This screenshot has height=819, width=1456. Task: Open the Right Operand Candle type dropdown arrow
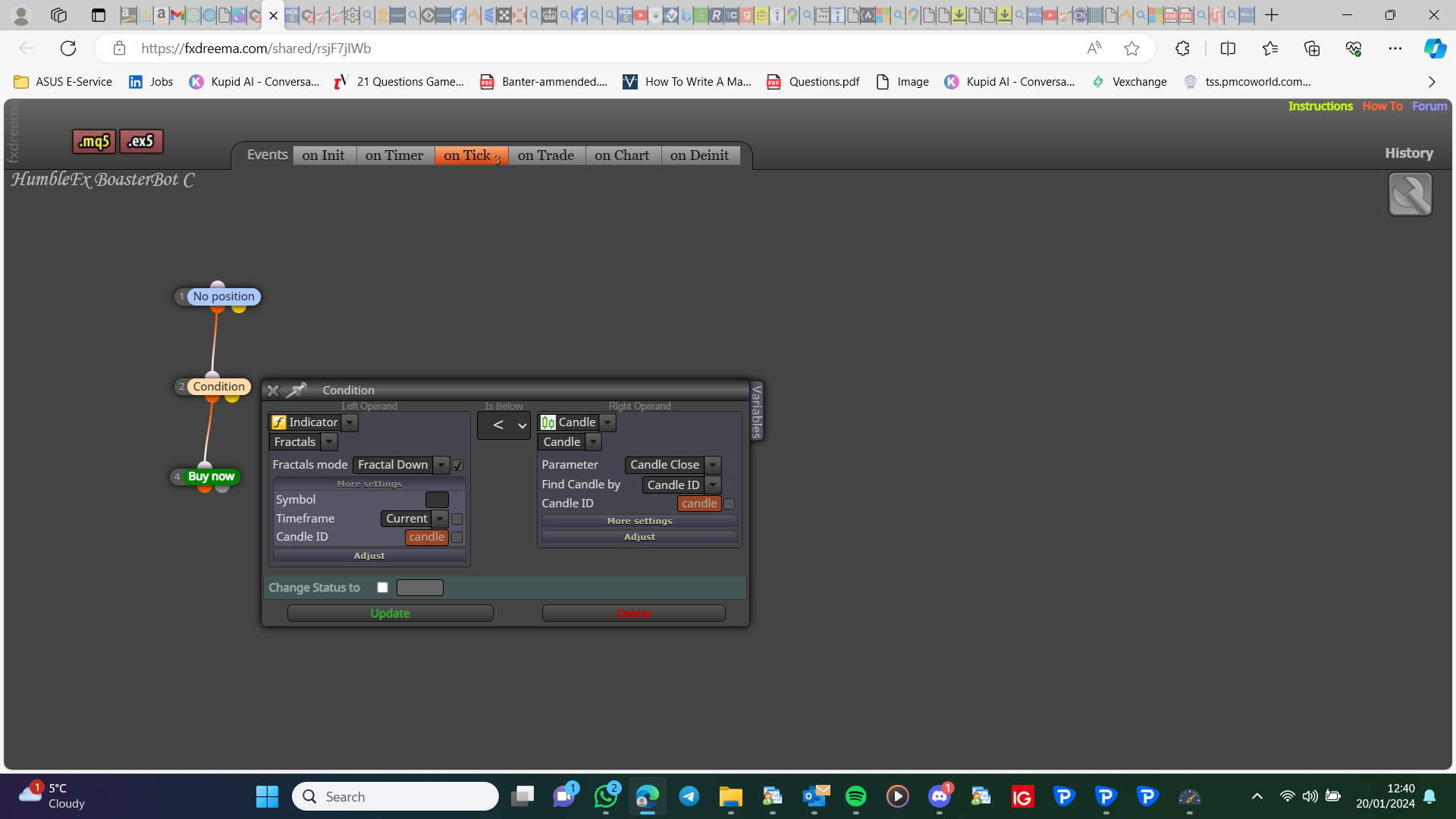tap(607, 422)
